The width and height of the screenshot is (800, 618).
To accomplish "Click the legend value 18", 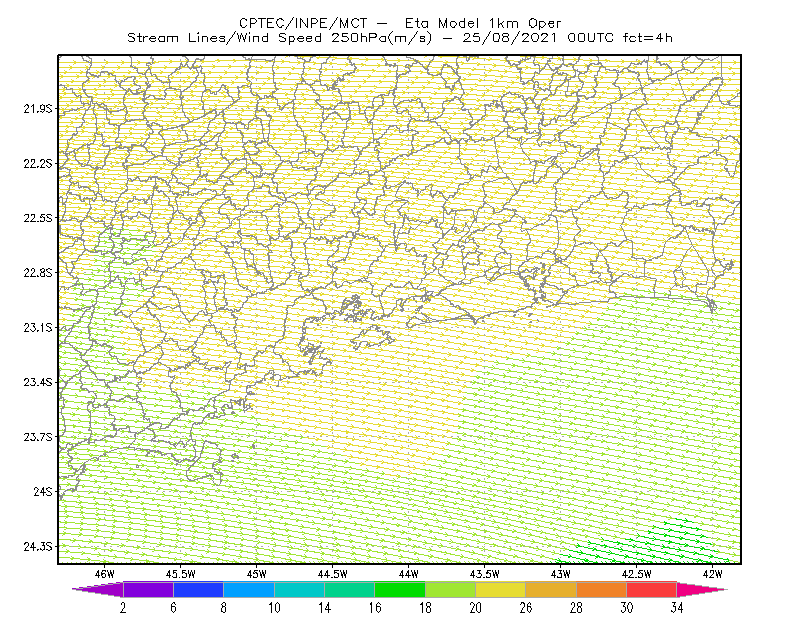I will pyautogui.click(x=425, y=608).
